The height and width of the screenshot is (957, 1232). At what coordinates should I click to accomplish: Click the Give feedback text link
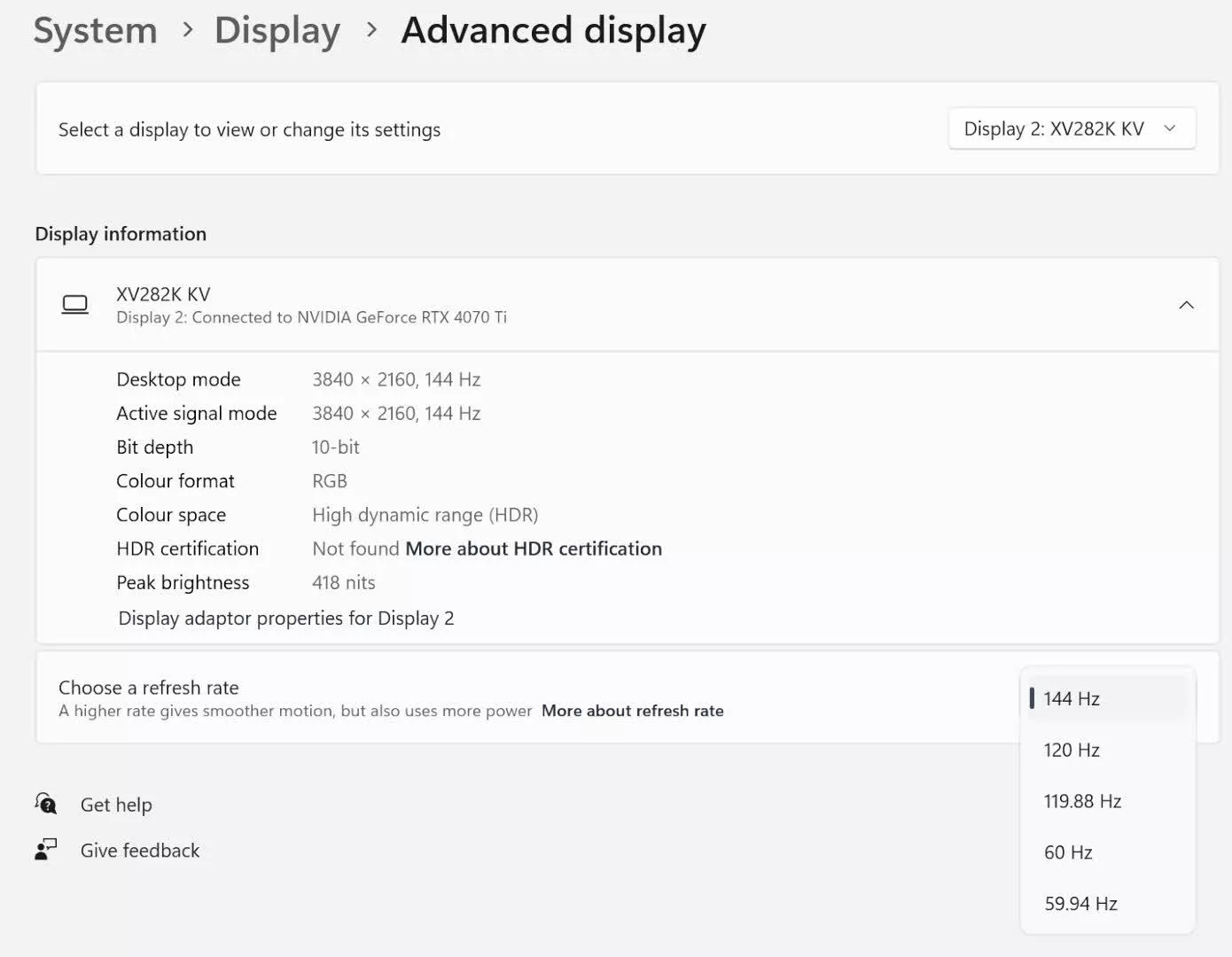[x=140, y=851]
